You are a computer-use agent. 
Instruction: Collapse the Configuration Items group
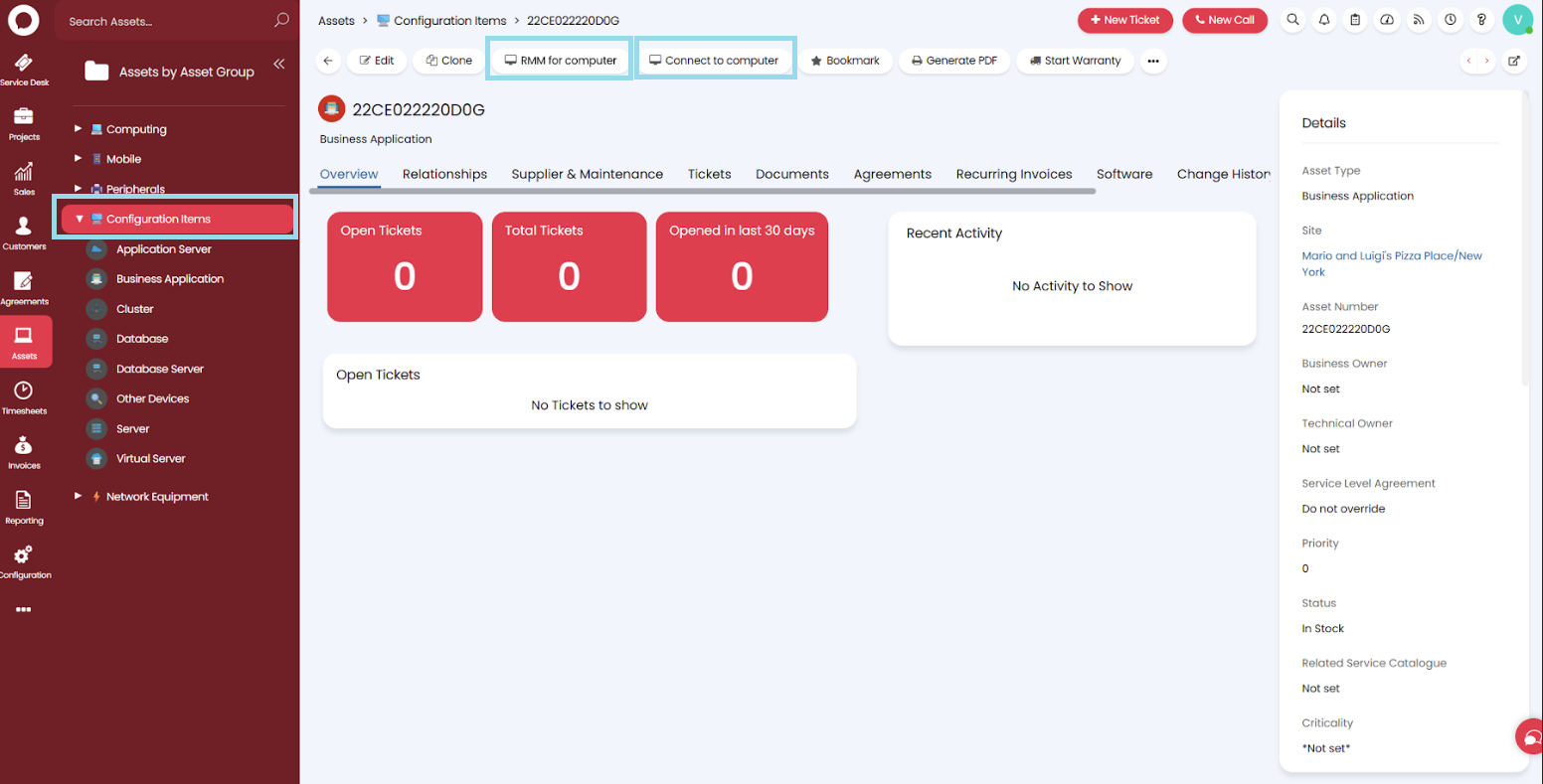[x=80, y=219]
